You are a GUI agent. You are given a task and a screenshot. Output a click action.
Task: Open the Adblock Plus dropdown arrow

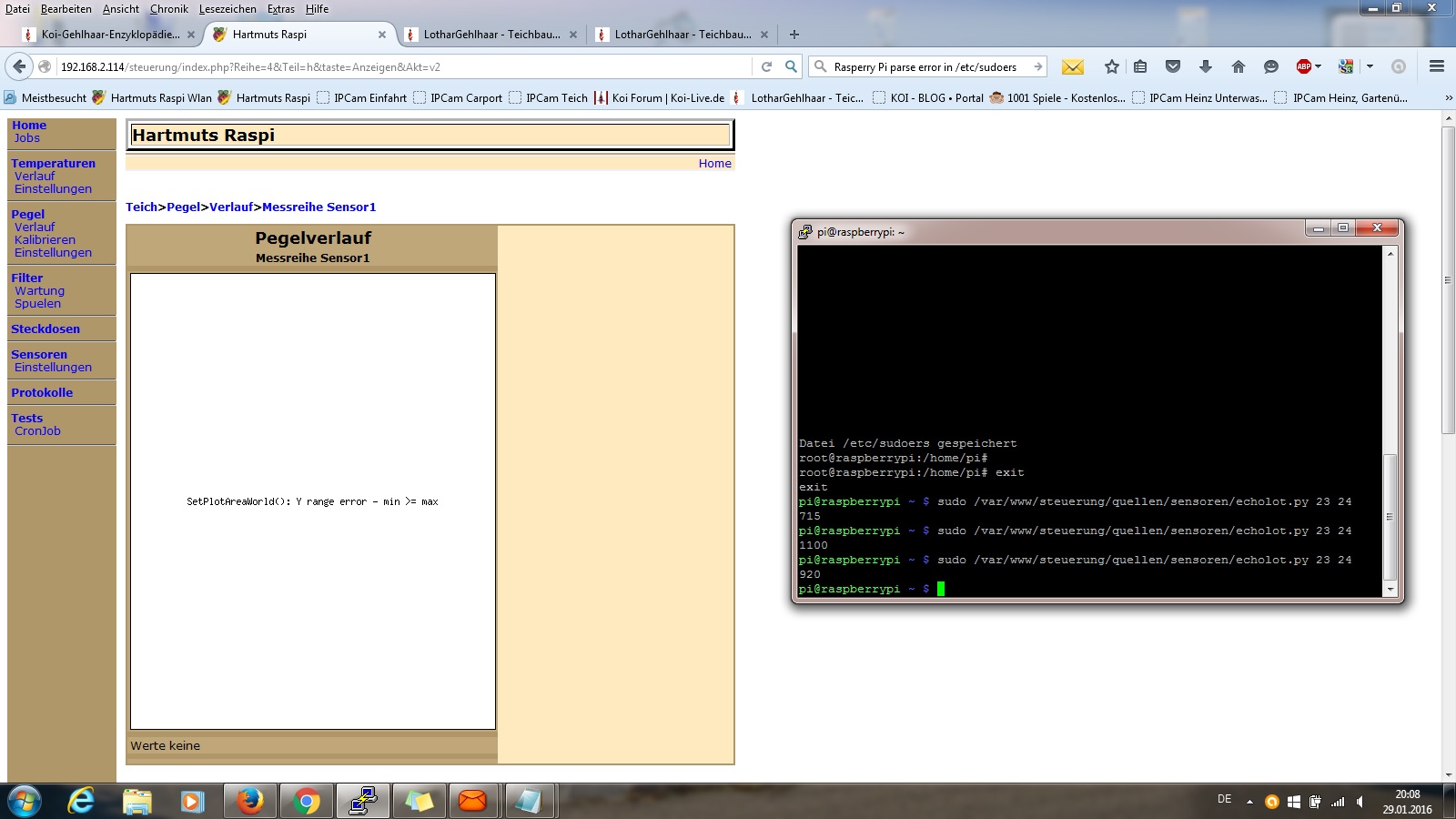(1318, 66)
